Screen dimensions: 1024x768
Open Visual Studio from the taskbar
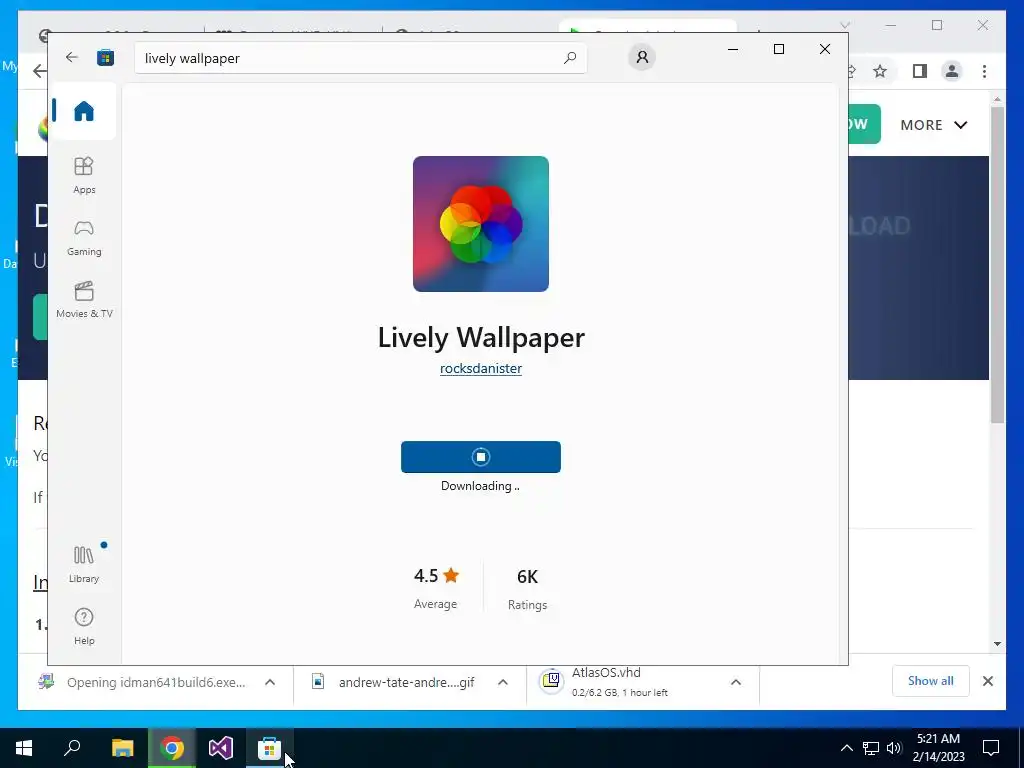(221, 748)
